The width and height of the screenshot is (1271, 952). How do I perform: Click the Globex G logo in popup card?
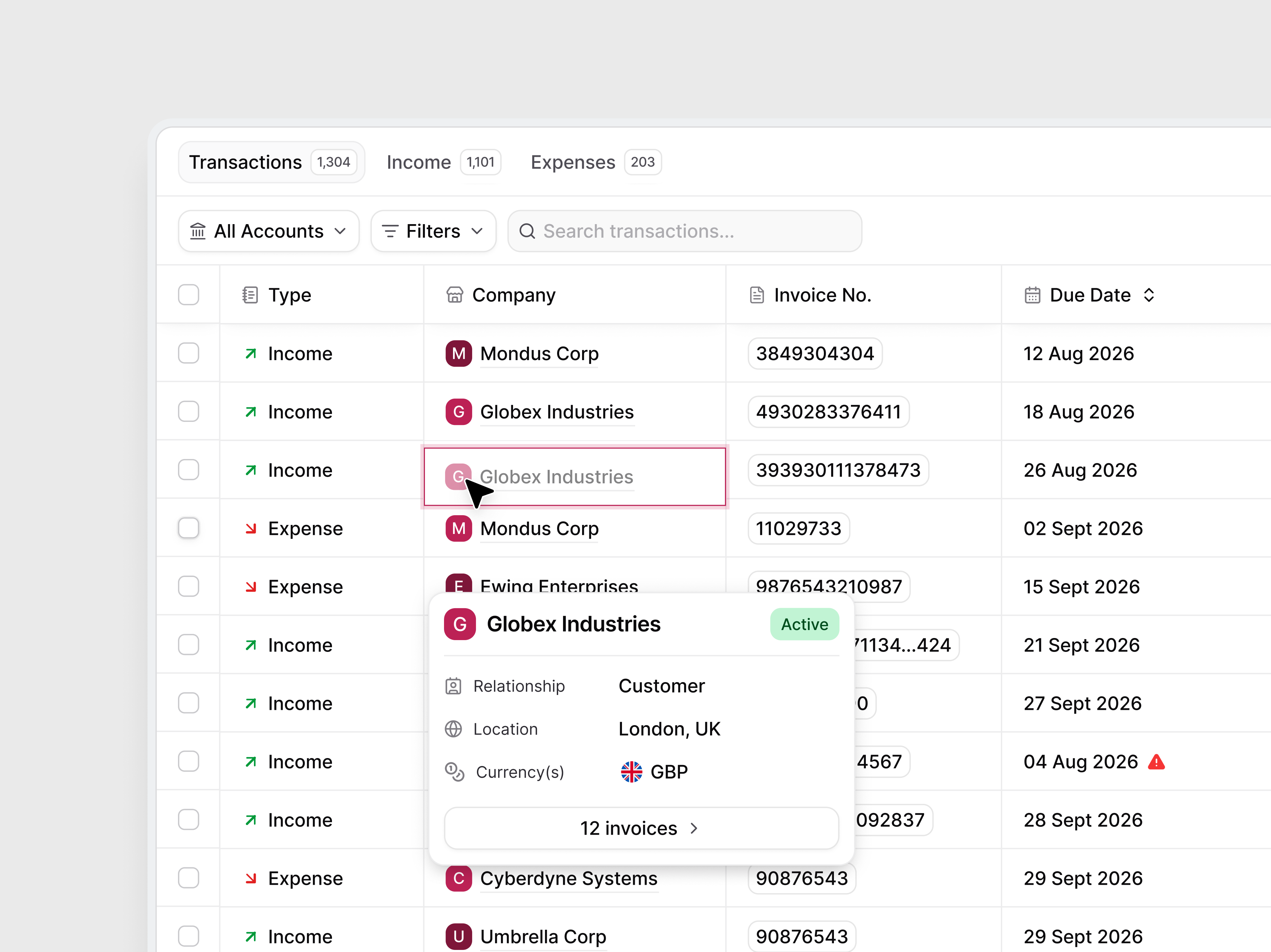tap(460, 624)
